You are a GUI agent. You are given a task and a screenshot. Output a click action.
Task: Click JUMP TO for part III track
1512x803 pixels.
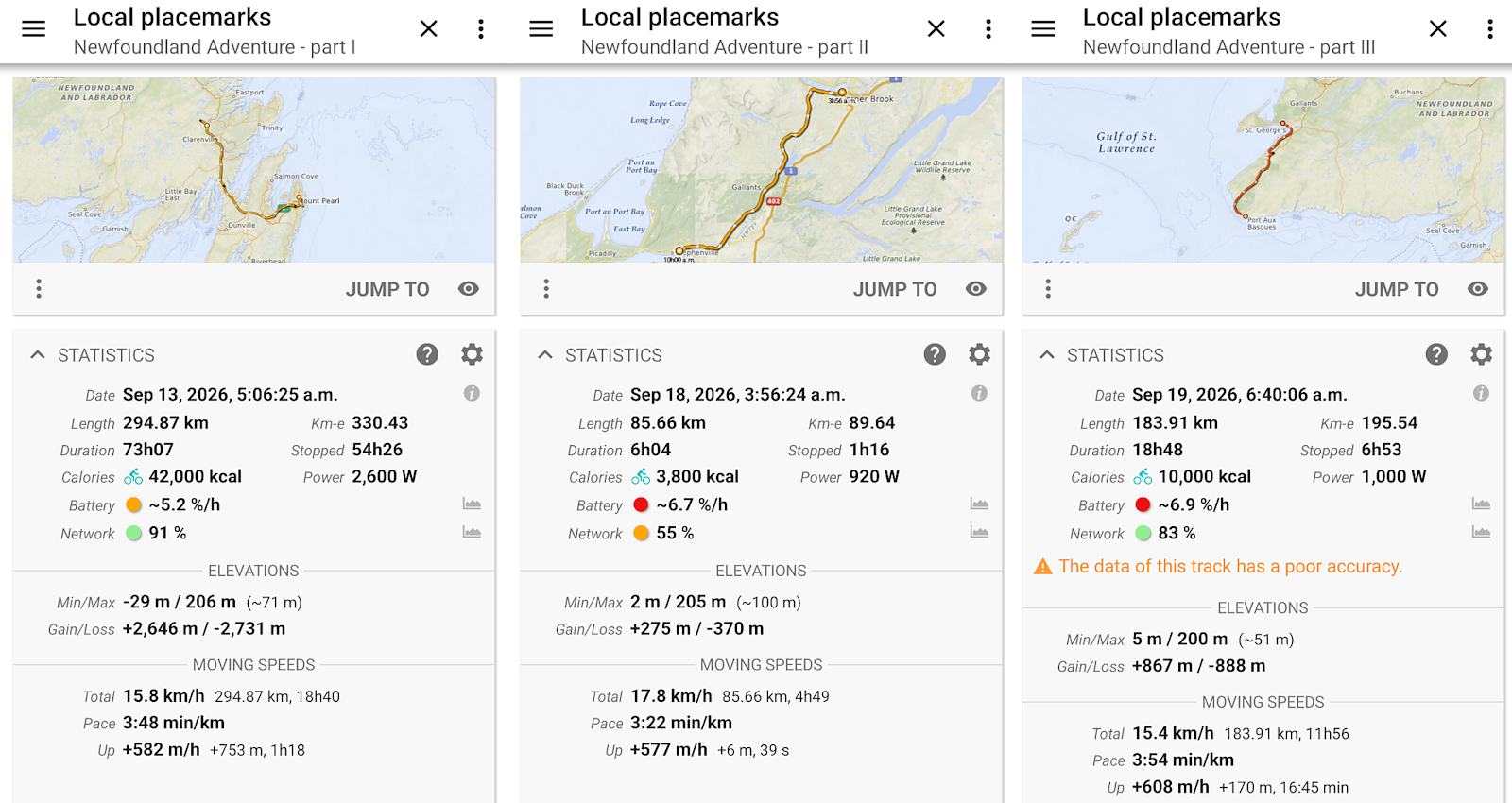[1397, 290]
